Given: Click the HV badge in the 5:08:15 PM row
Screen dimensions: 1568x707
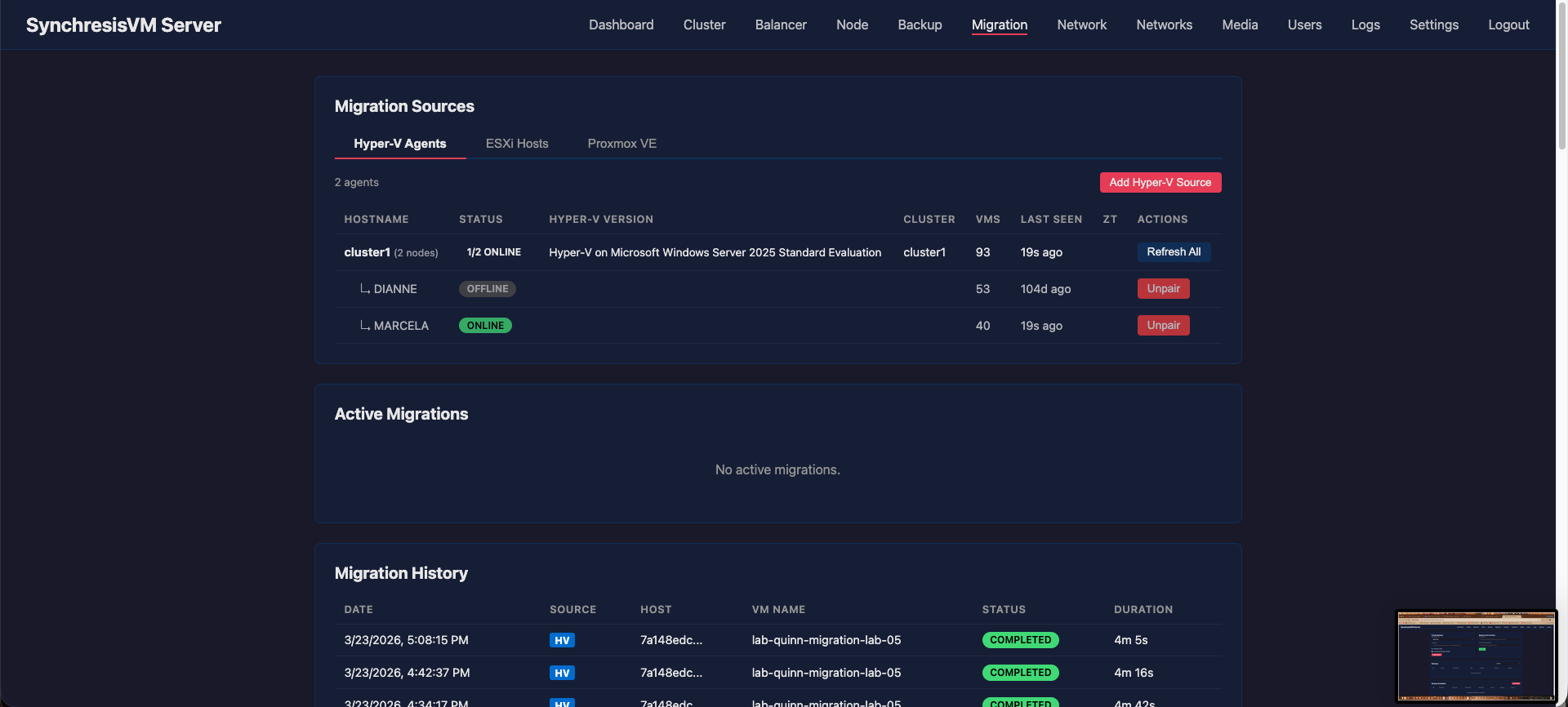Looking at the screenshot, I should click(x=562, y=641).
